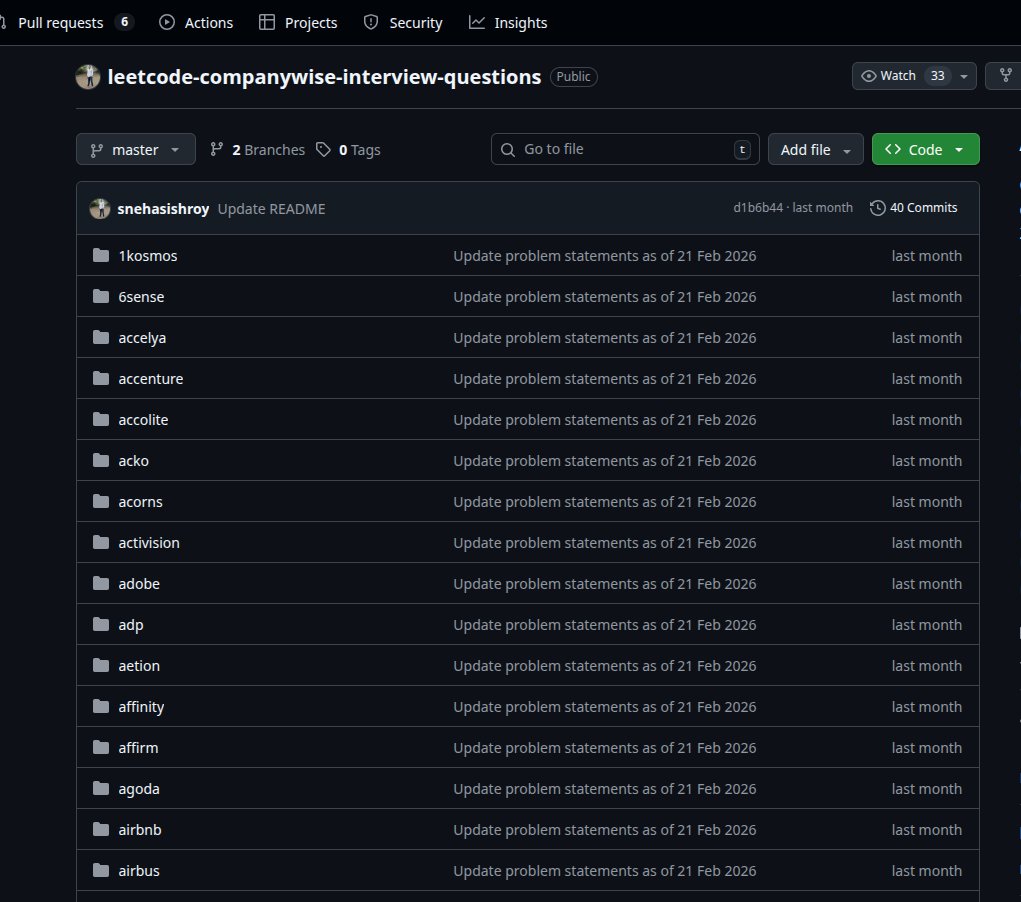Switch to the Projects tab
1021x902 pixels.
pyautogui.click(x=298, y=23)
